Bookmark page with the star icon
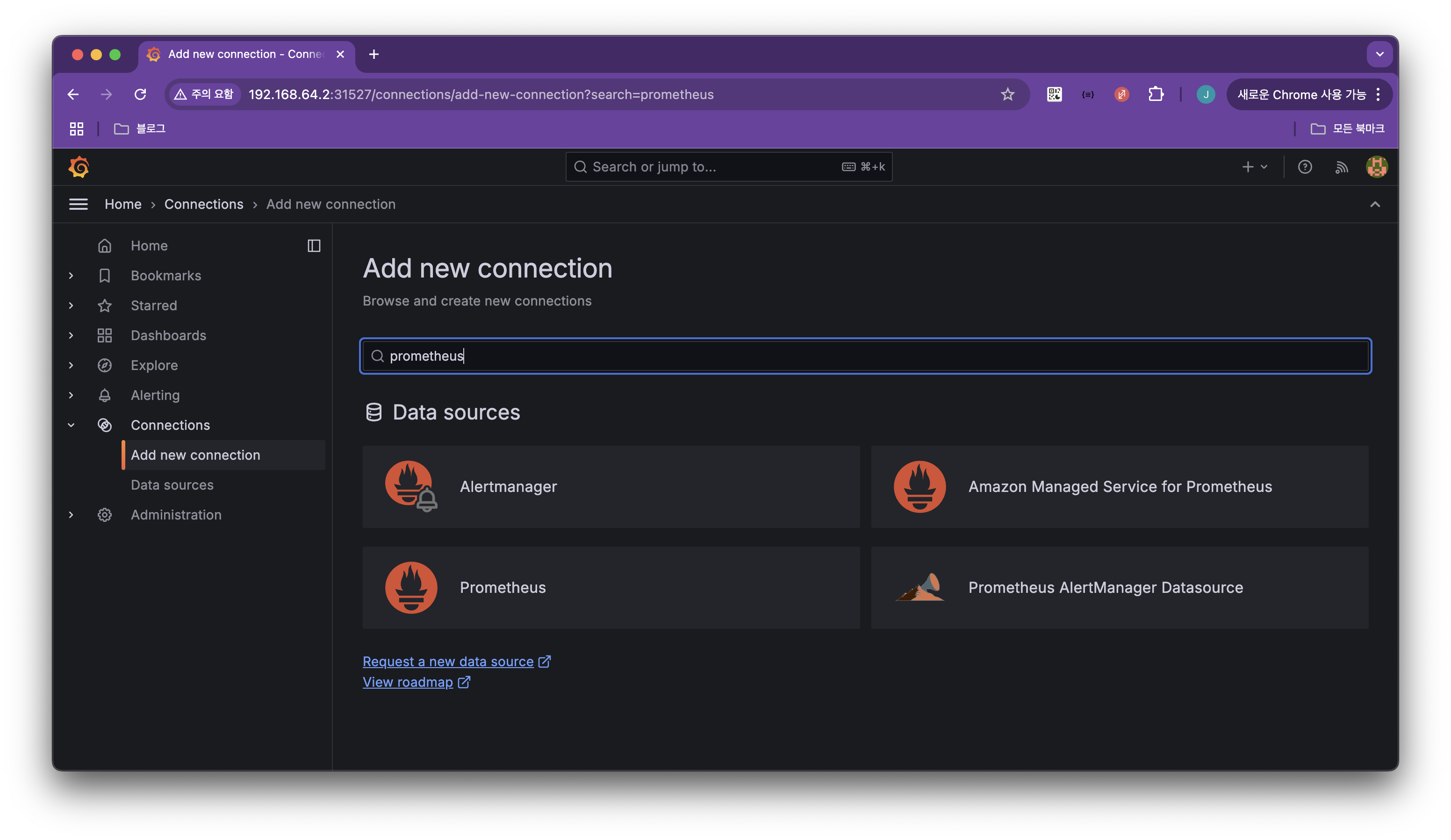The width and height of the screenshot is (1451, 840). 1007,94
